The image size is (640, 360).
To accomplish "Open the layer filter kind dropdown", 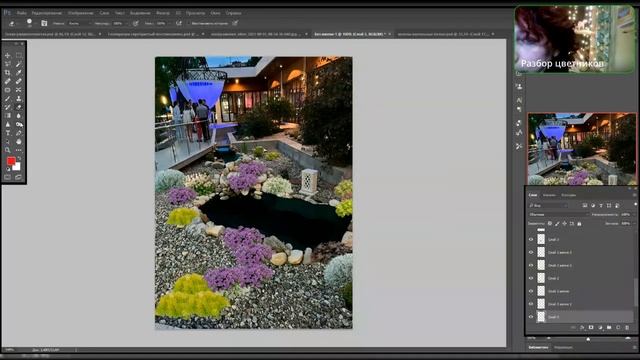I will [x=549, y=205].
